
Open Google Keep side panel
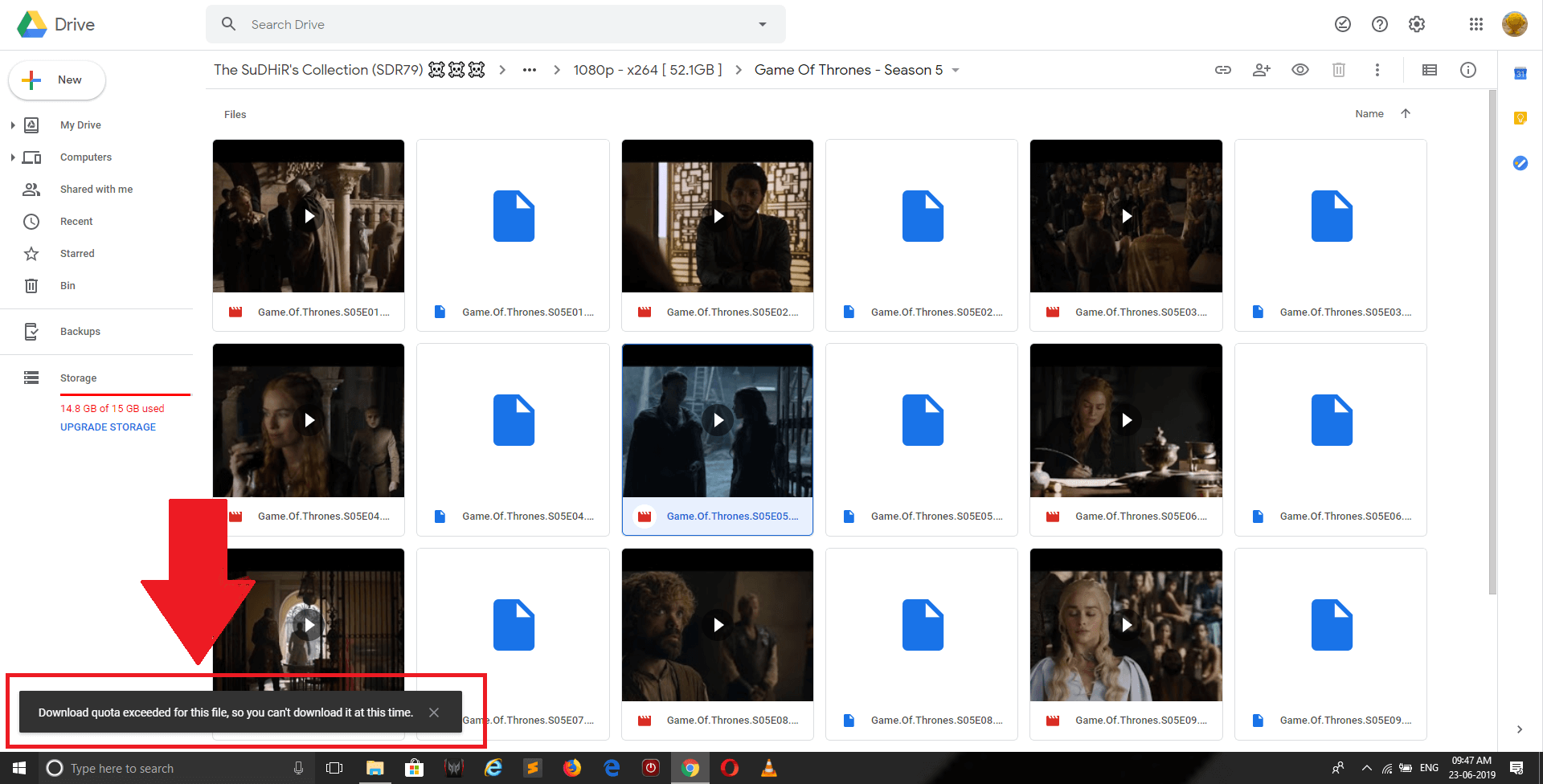click(x=1520, y=118)
